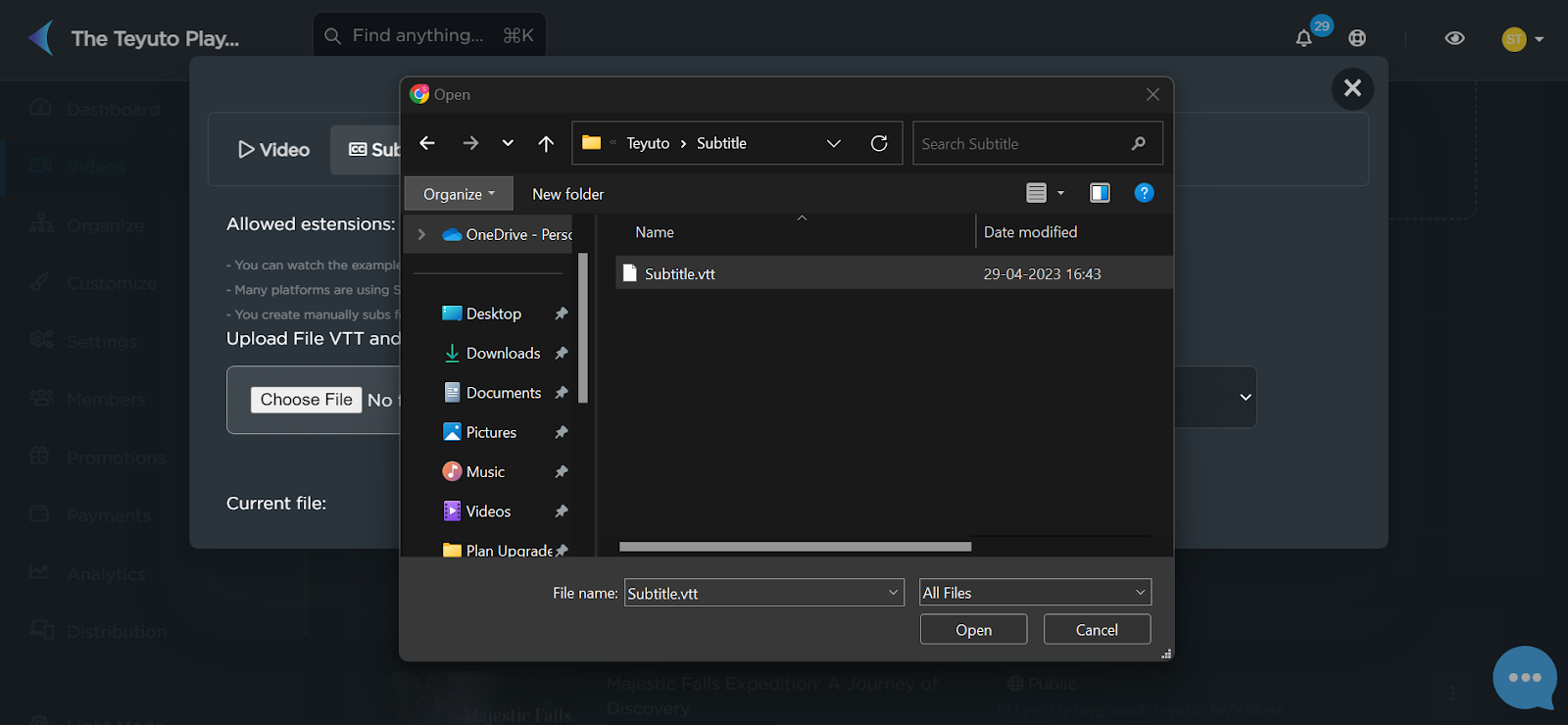
Task: Click the Find anything search box
Action: [429, 35]
